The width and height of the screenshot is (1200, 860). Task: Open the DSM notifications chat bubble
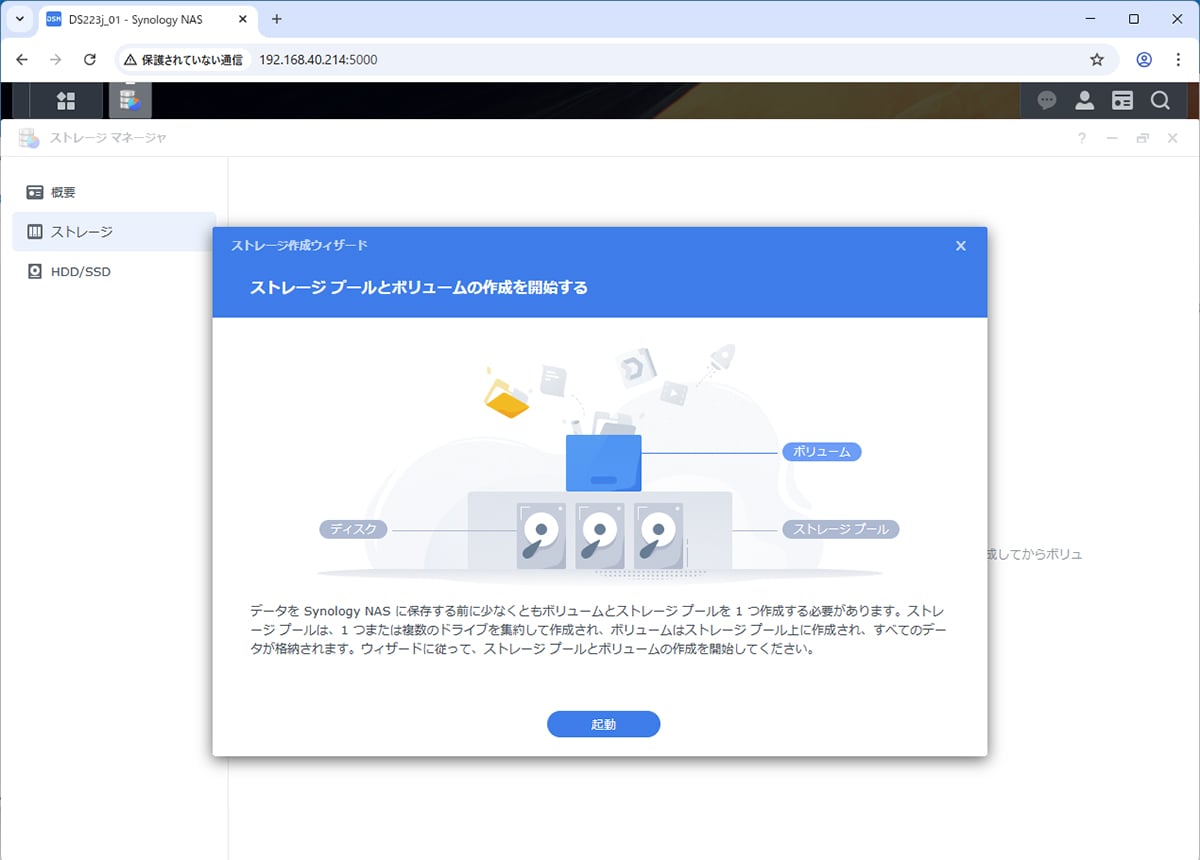[1047, 100]
